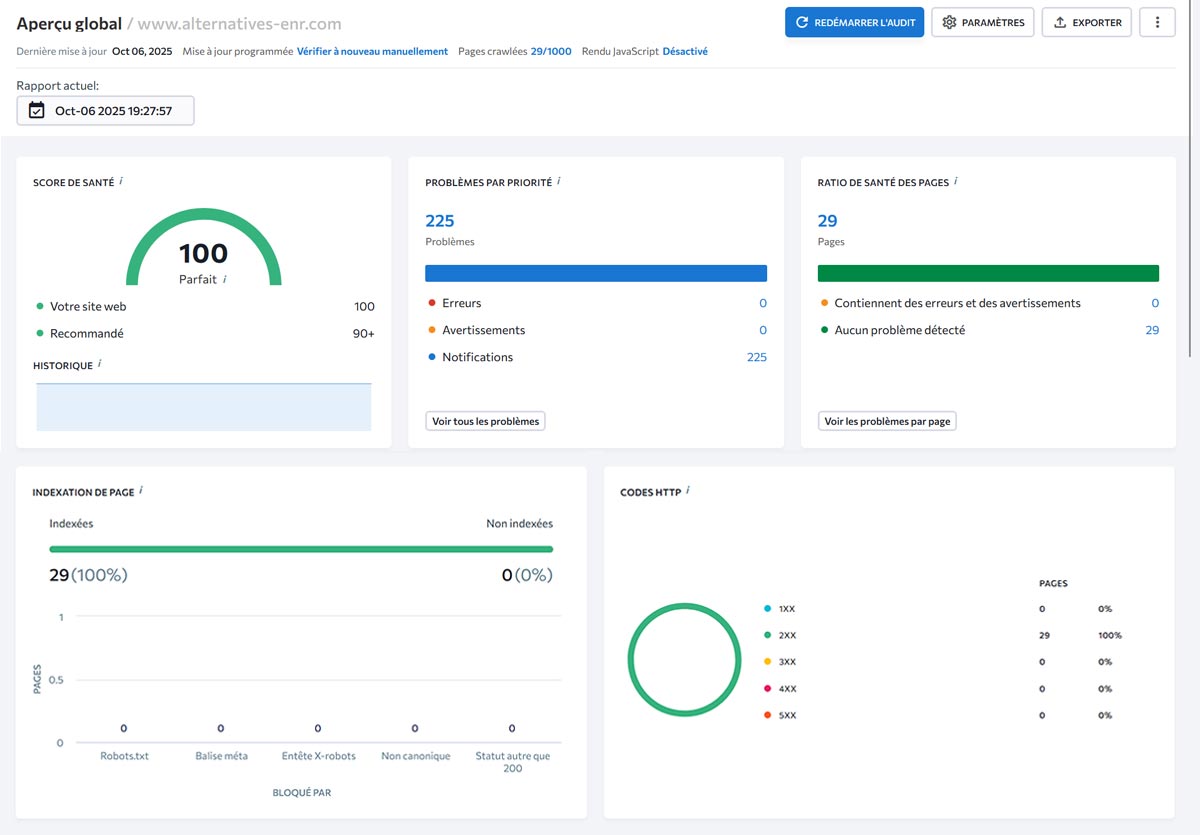Open the current report date dropdown
1200x835 pixels.
click(x=105, y=111)
